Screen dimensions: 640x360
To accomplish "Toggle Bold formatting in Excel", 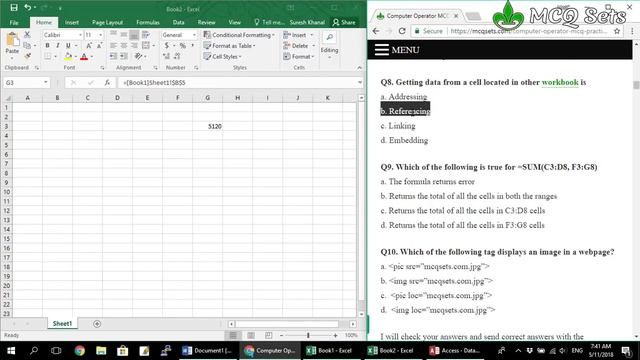I will coord(47,45).
